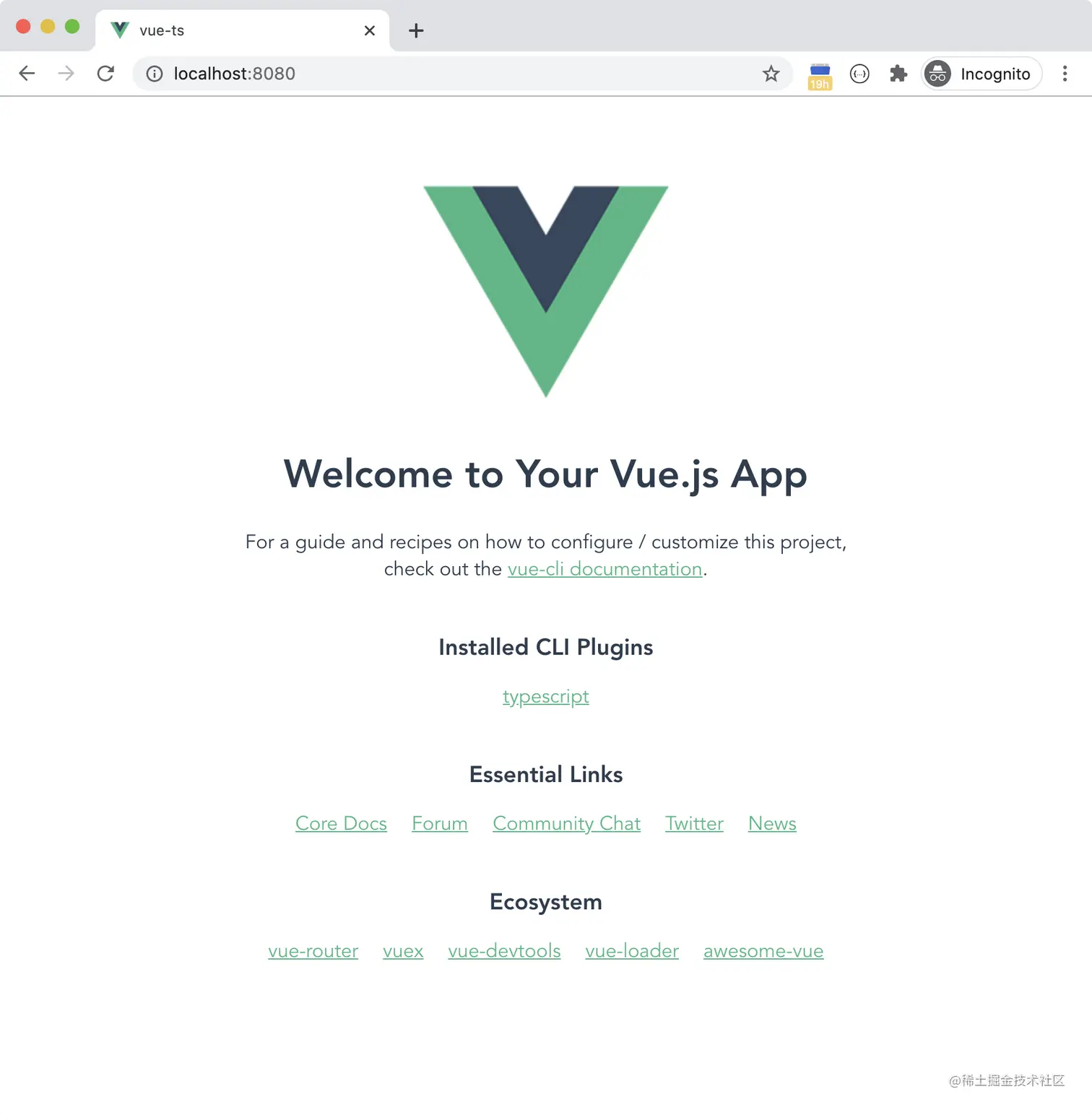Click the forward navigation arrow

(x=66, y=74)
